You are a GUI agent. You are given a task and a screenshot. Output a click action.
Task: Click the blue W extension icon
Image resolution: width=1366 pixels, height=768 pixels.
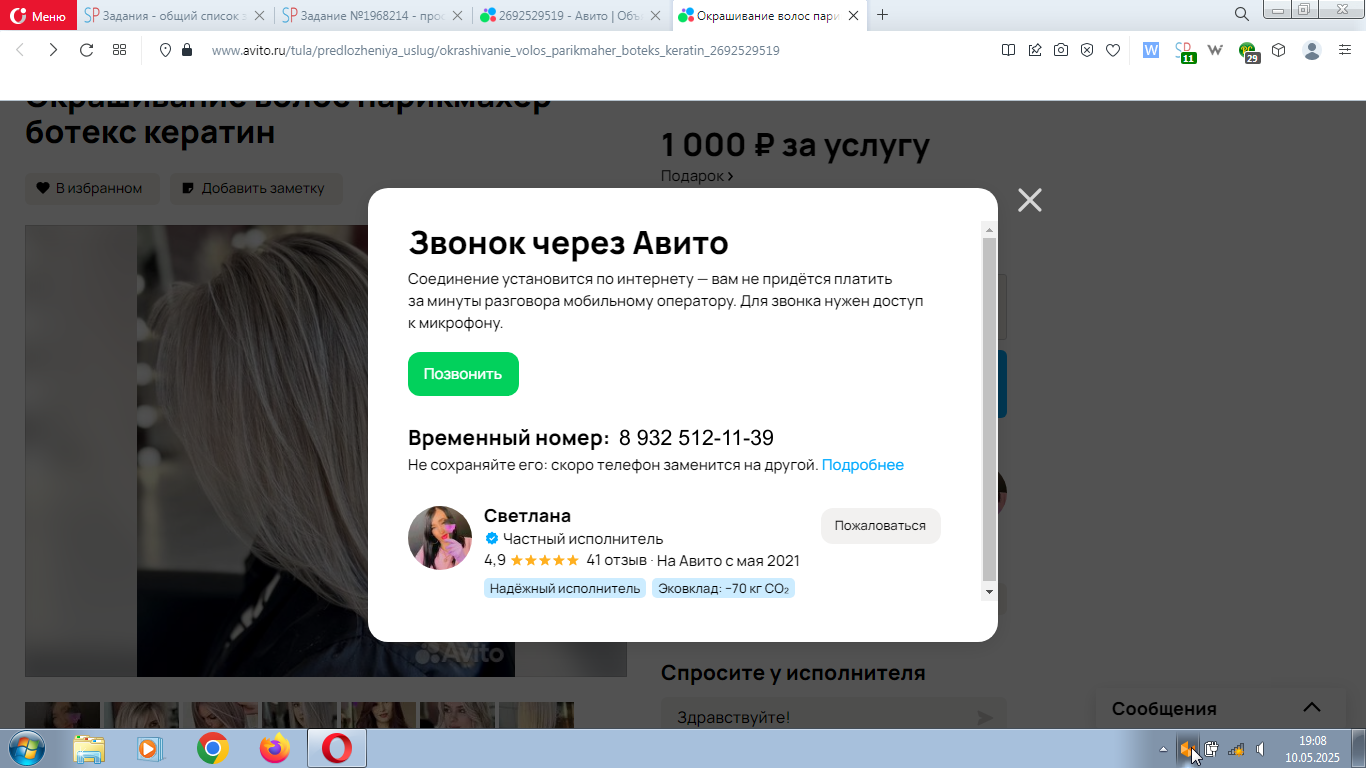(x=1151, y=50)
